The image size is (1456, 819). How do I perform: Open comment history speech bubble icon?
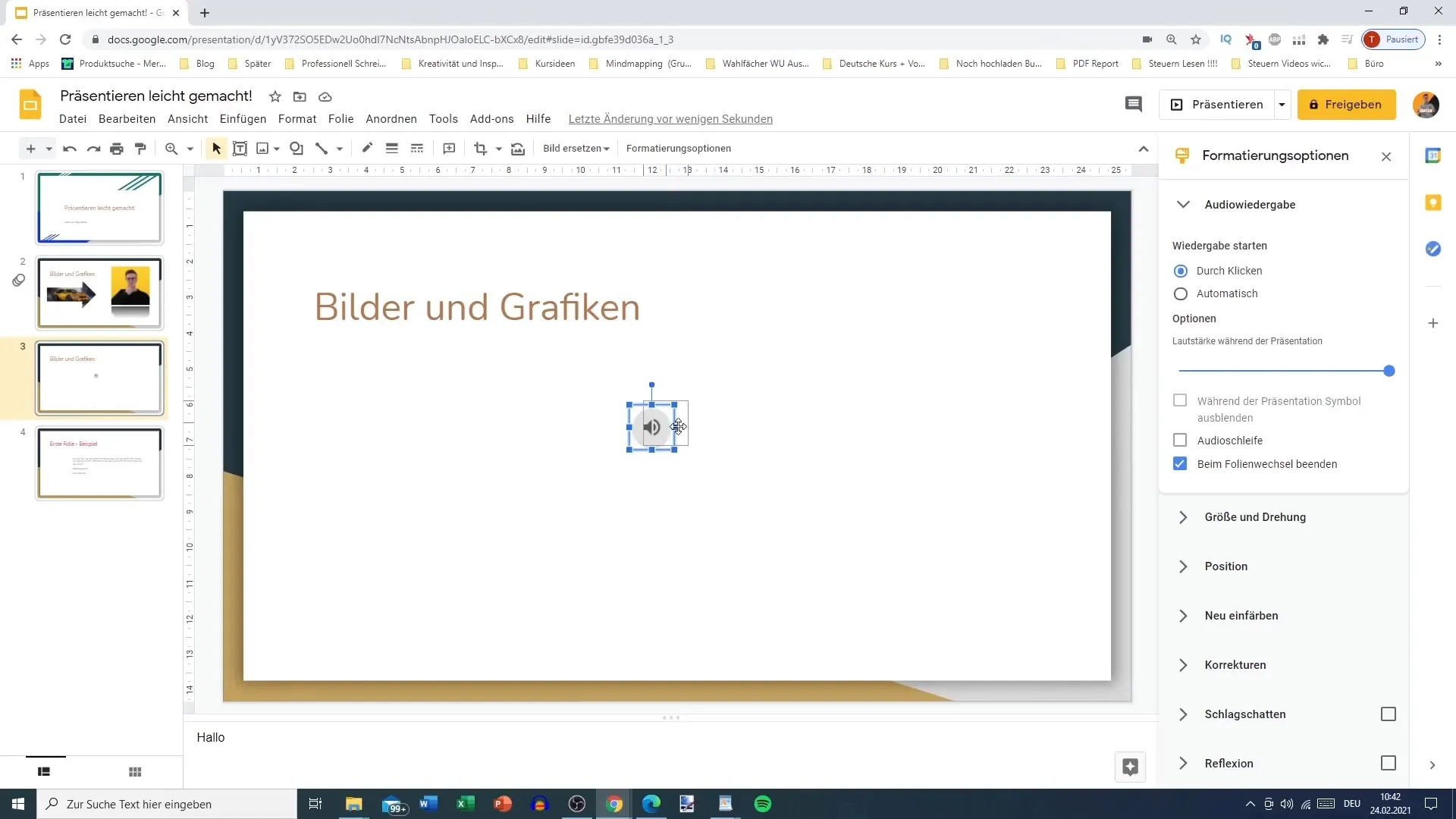(x=1133, y=105)
